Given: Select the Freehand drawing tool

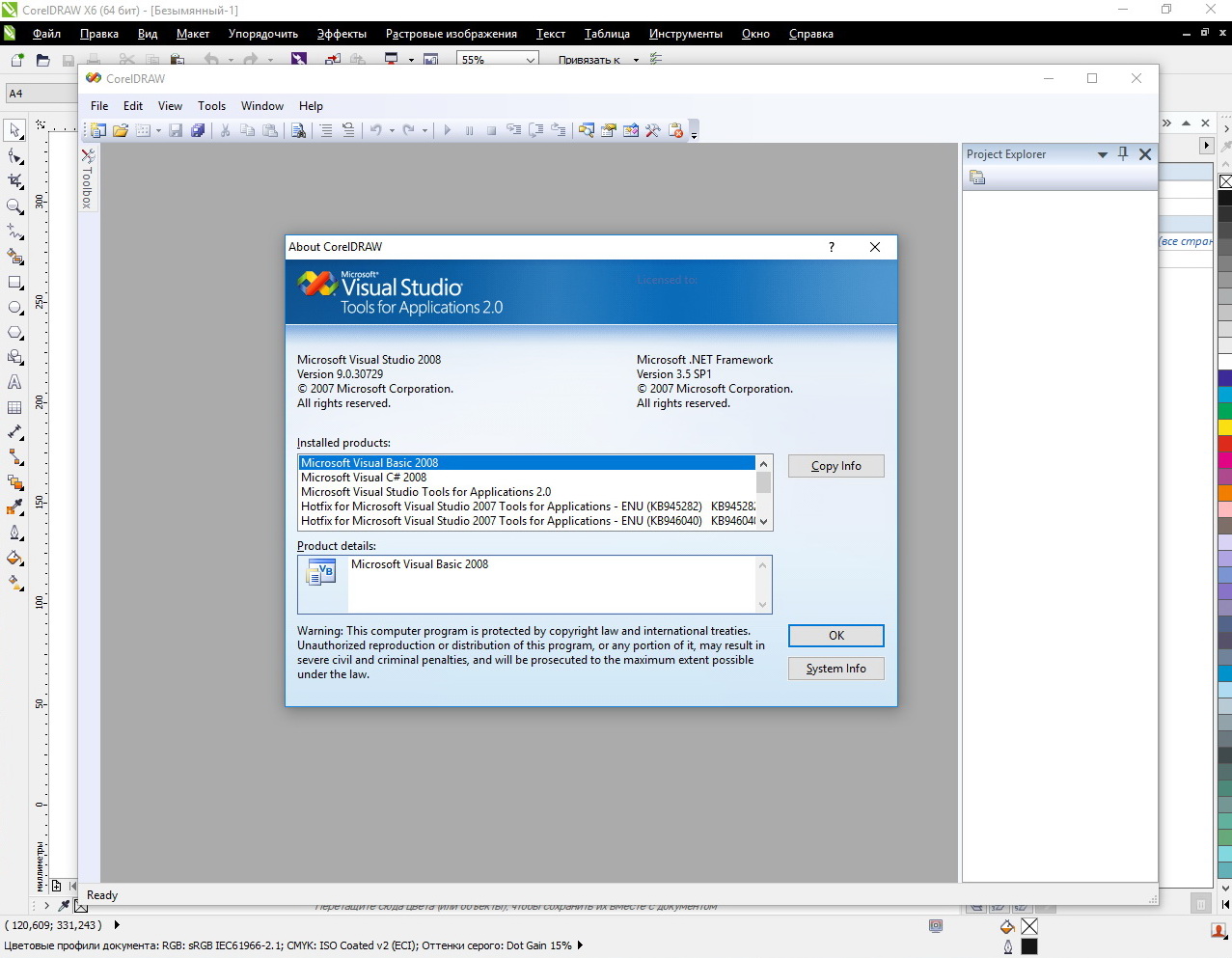Looking at the screenshot, I should tap(14, 232).
